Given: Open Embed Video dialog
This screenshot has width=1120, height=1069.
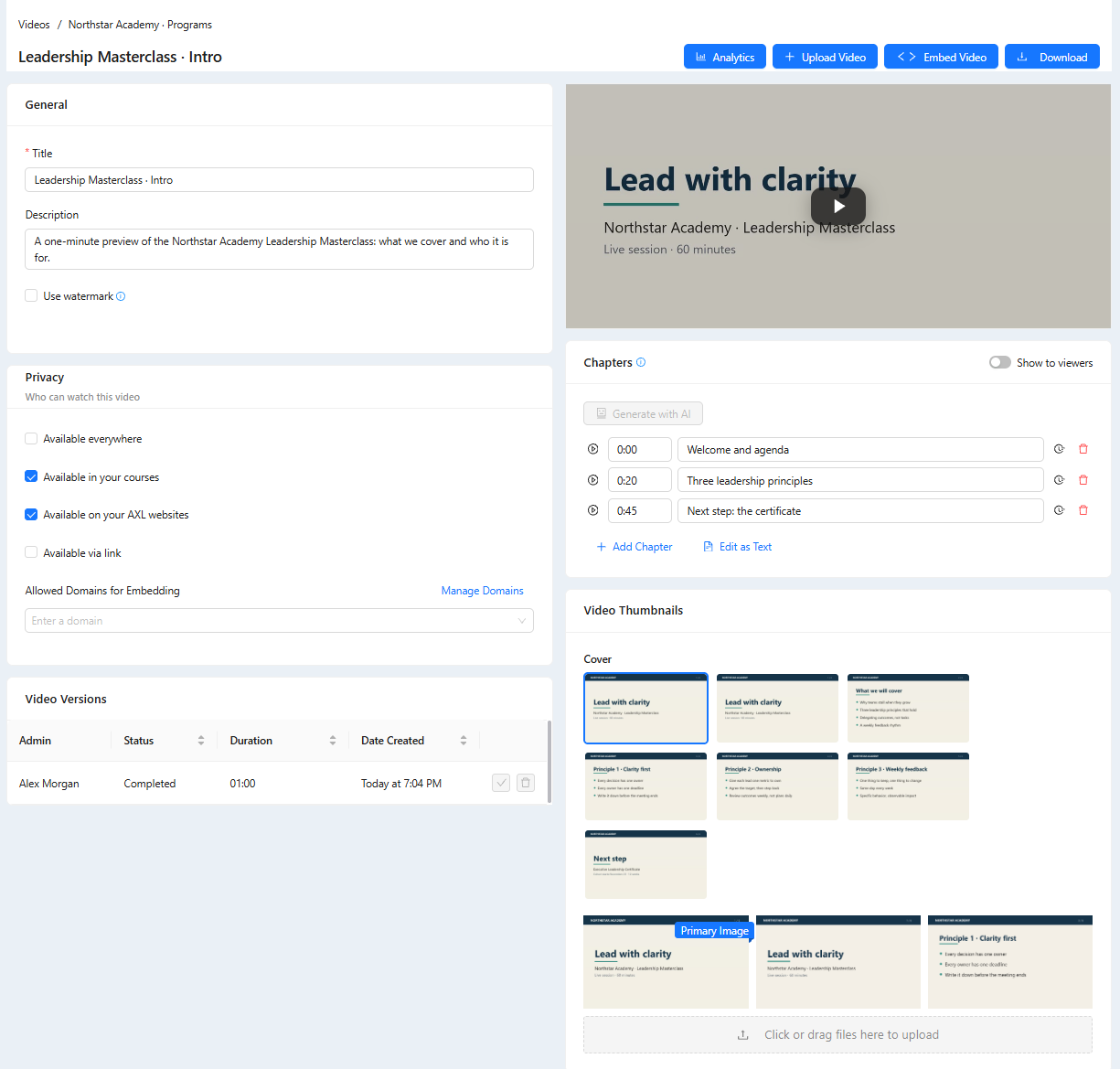Looking at the screenshot, I should (x=941, y=57).
